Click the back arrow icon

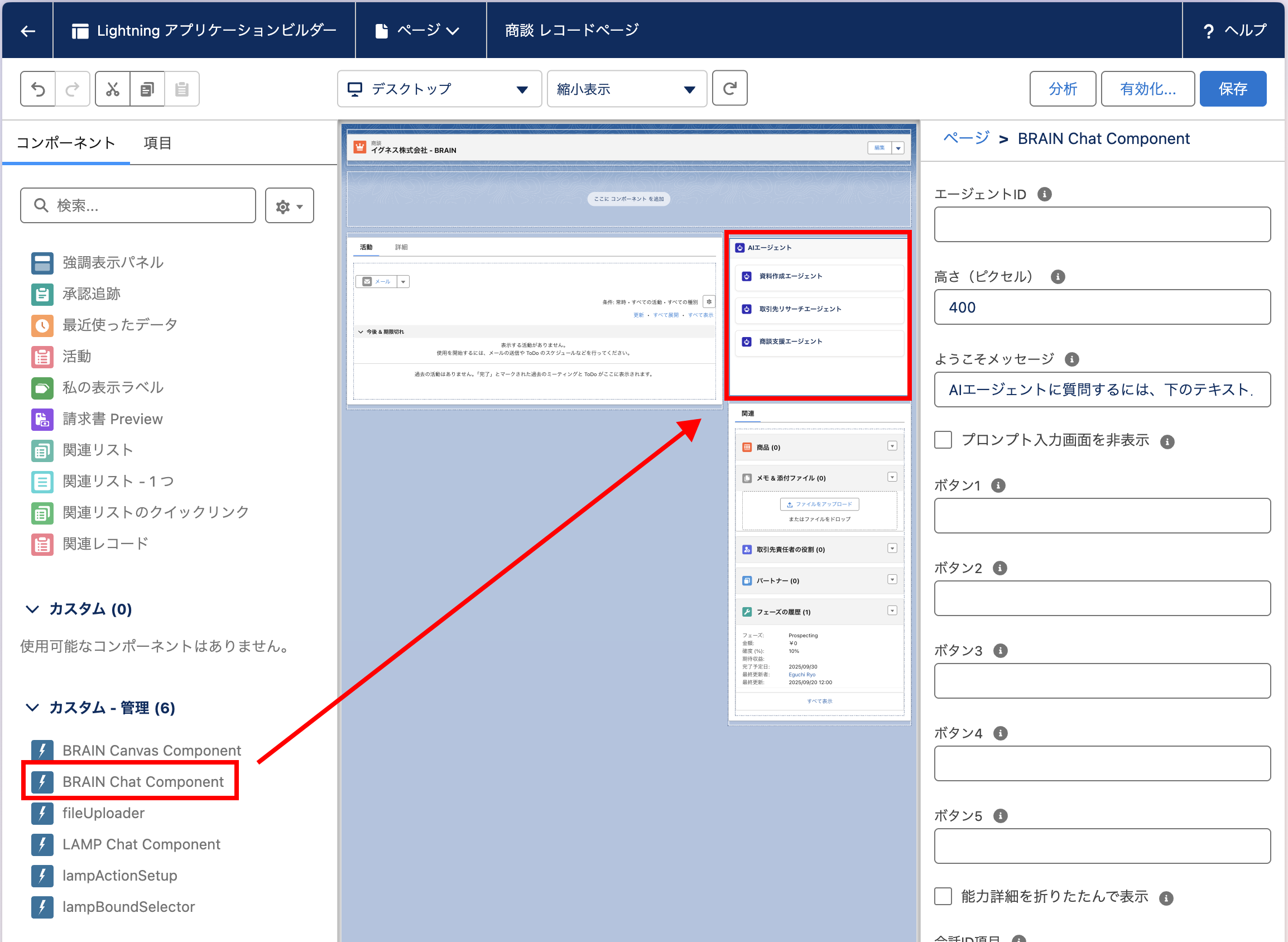tap(27, 31)
